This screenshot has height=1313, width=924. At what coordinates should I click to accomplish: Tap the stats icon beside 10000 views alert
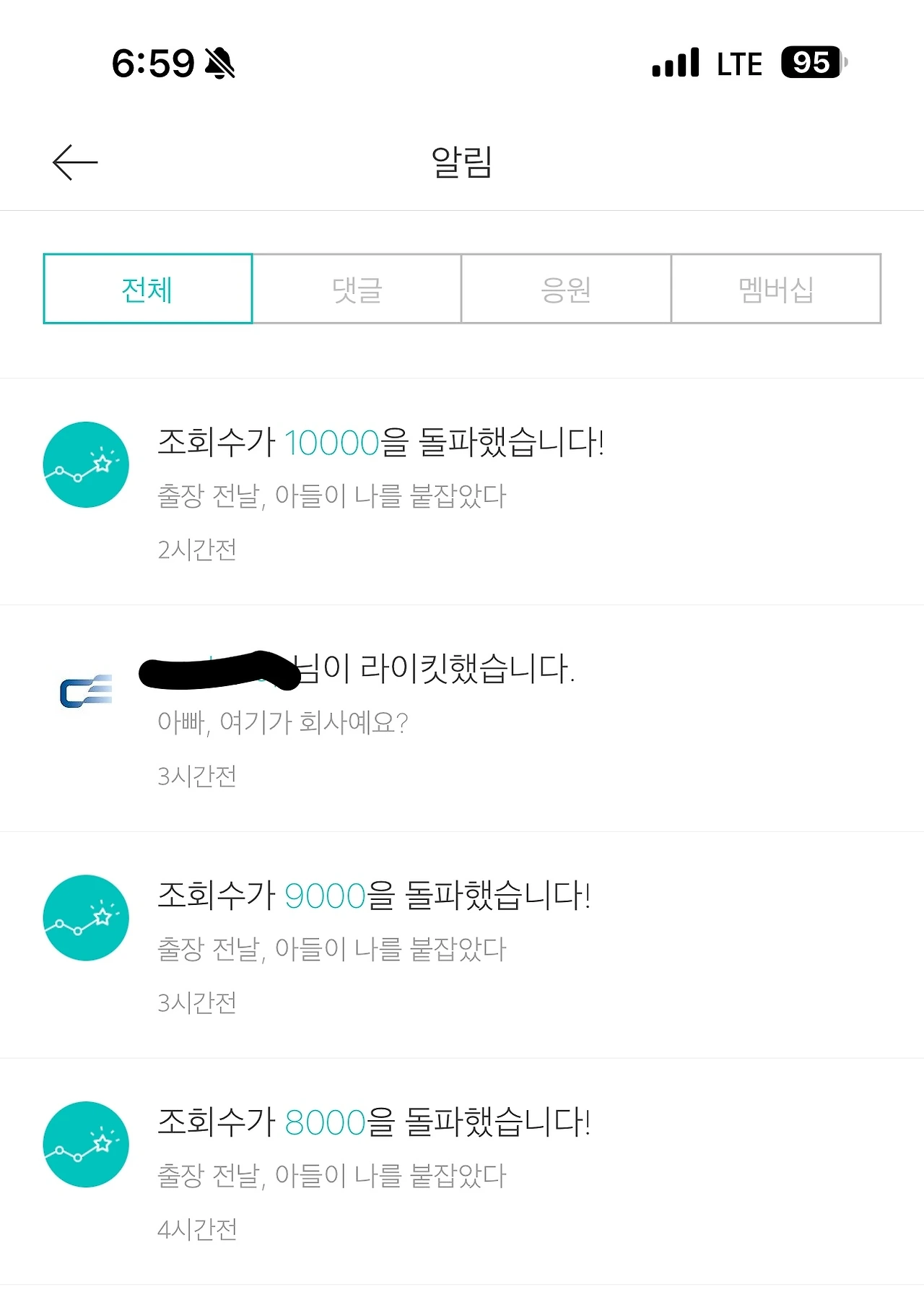[x=86, y=464]
